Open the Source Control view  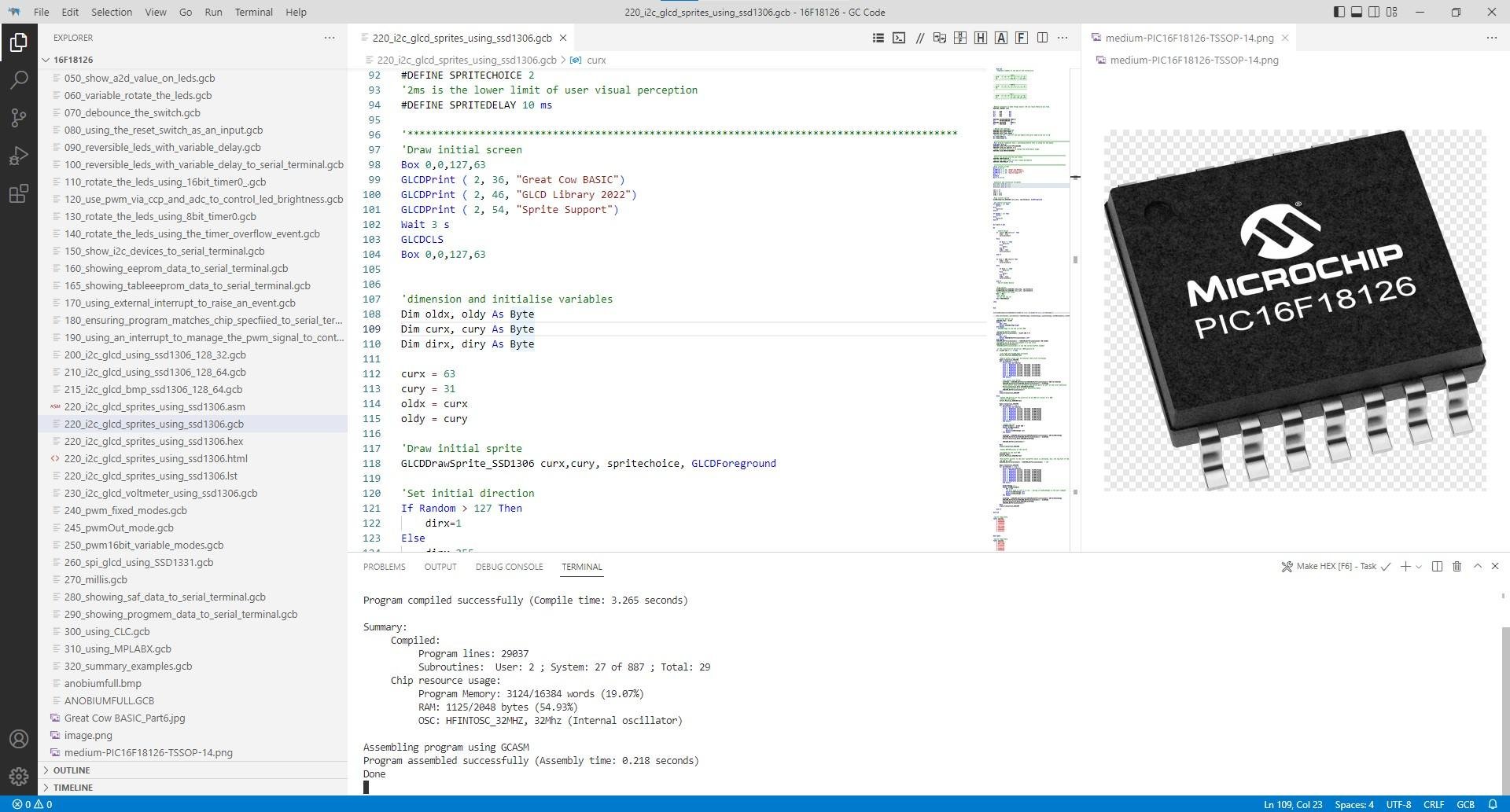(19, 118)
